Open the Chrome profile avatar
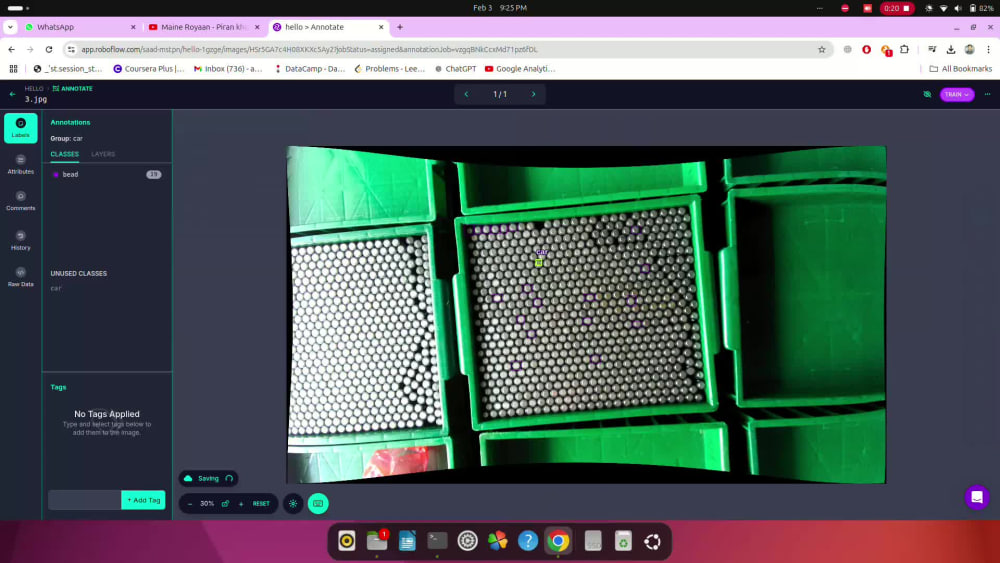The width and height of the screenshot is (1000, 563). tap(969, 49)
